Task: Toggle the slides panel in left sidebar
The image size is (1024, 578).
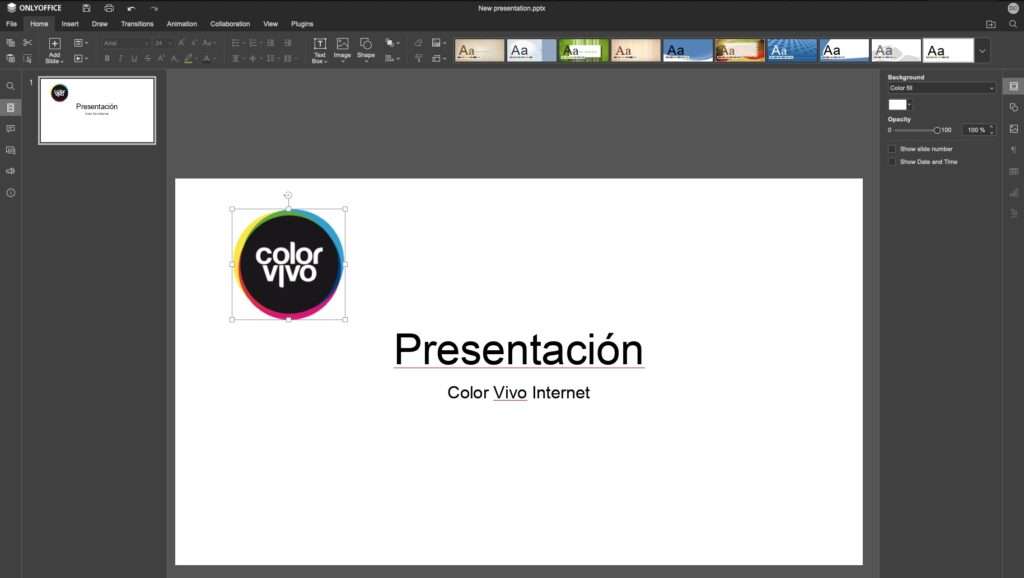Action: [x=10, y=108]
